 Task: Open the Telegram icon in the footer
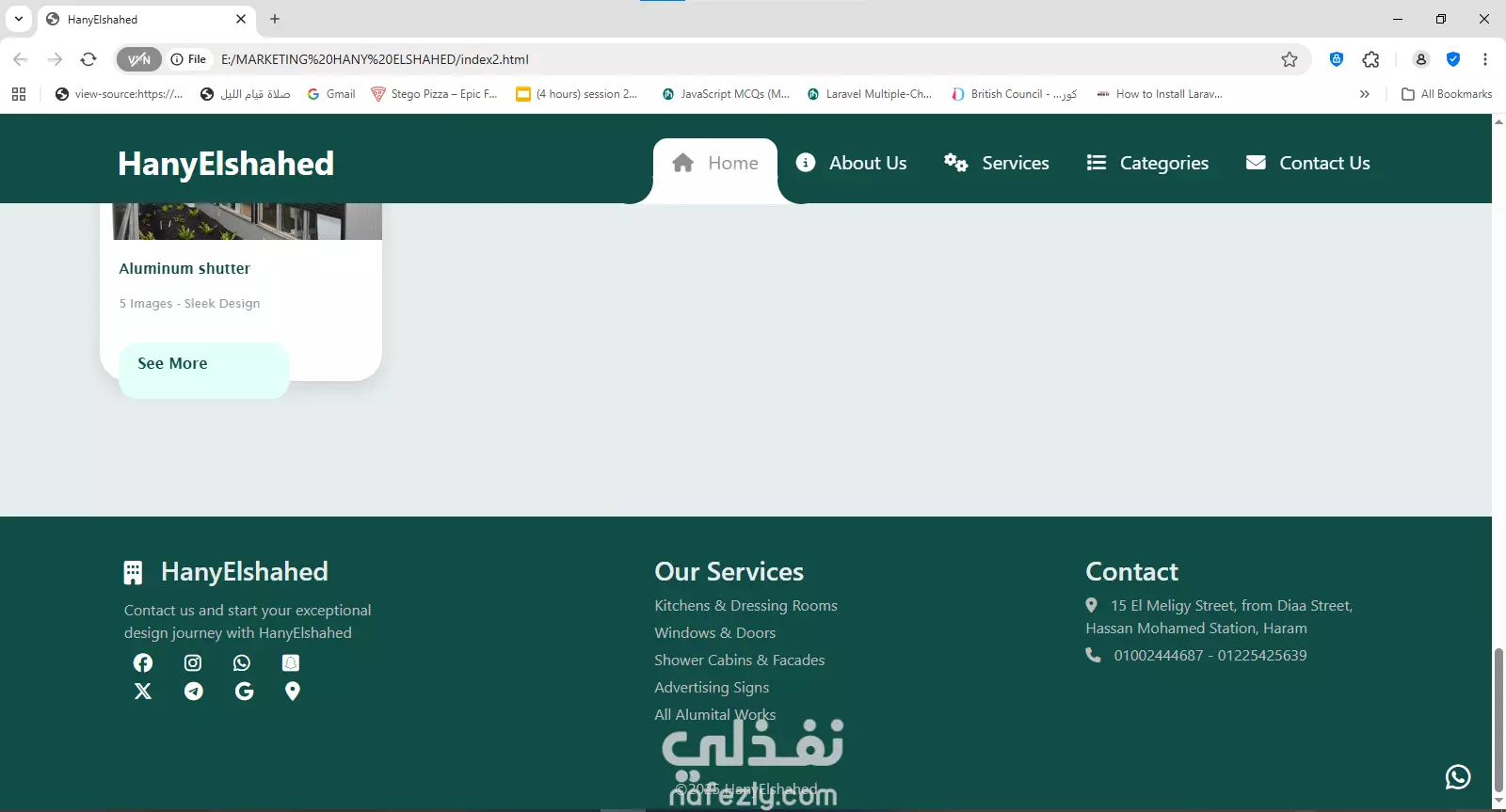click(x=194, y=692)
